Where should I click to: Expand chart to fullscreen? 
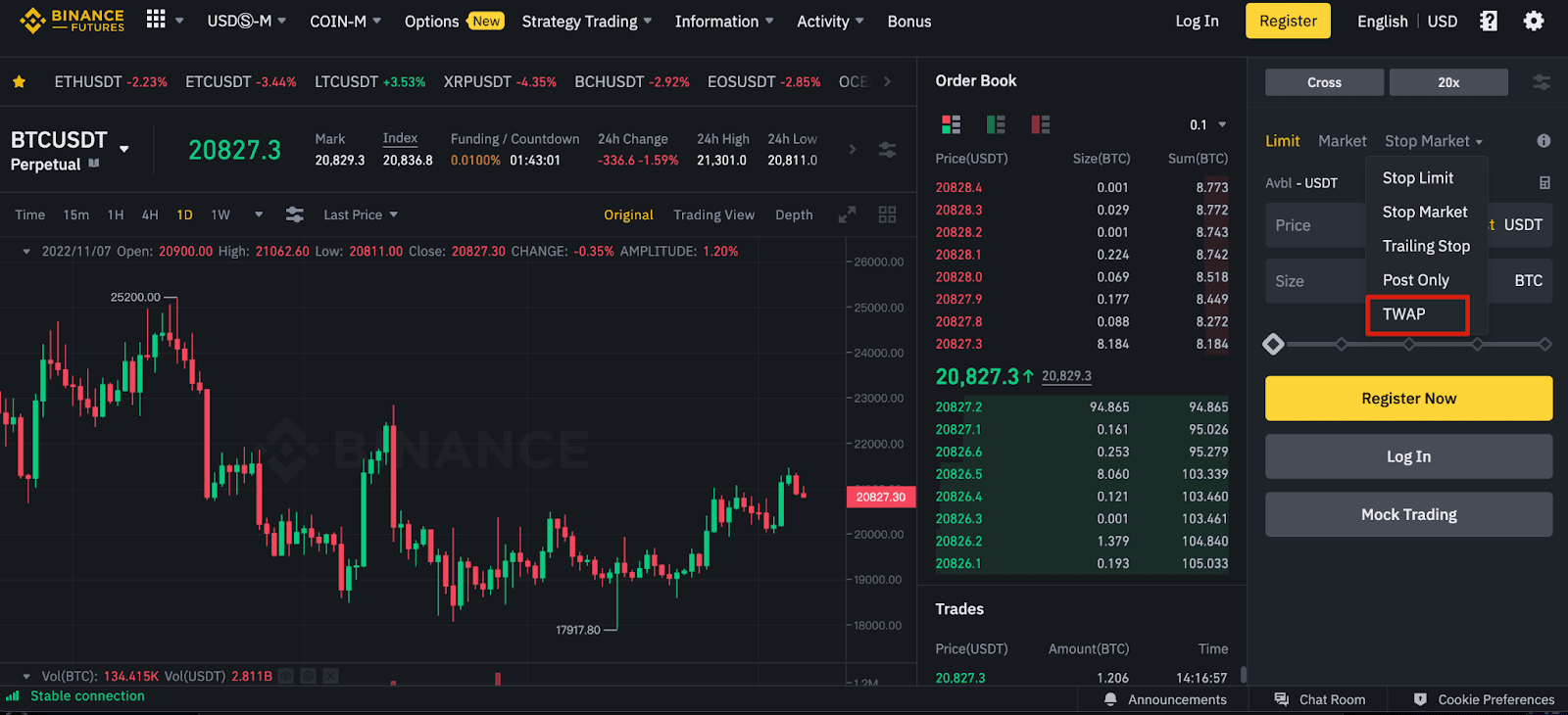tap(847, 214)
